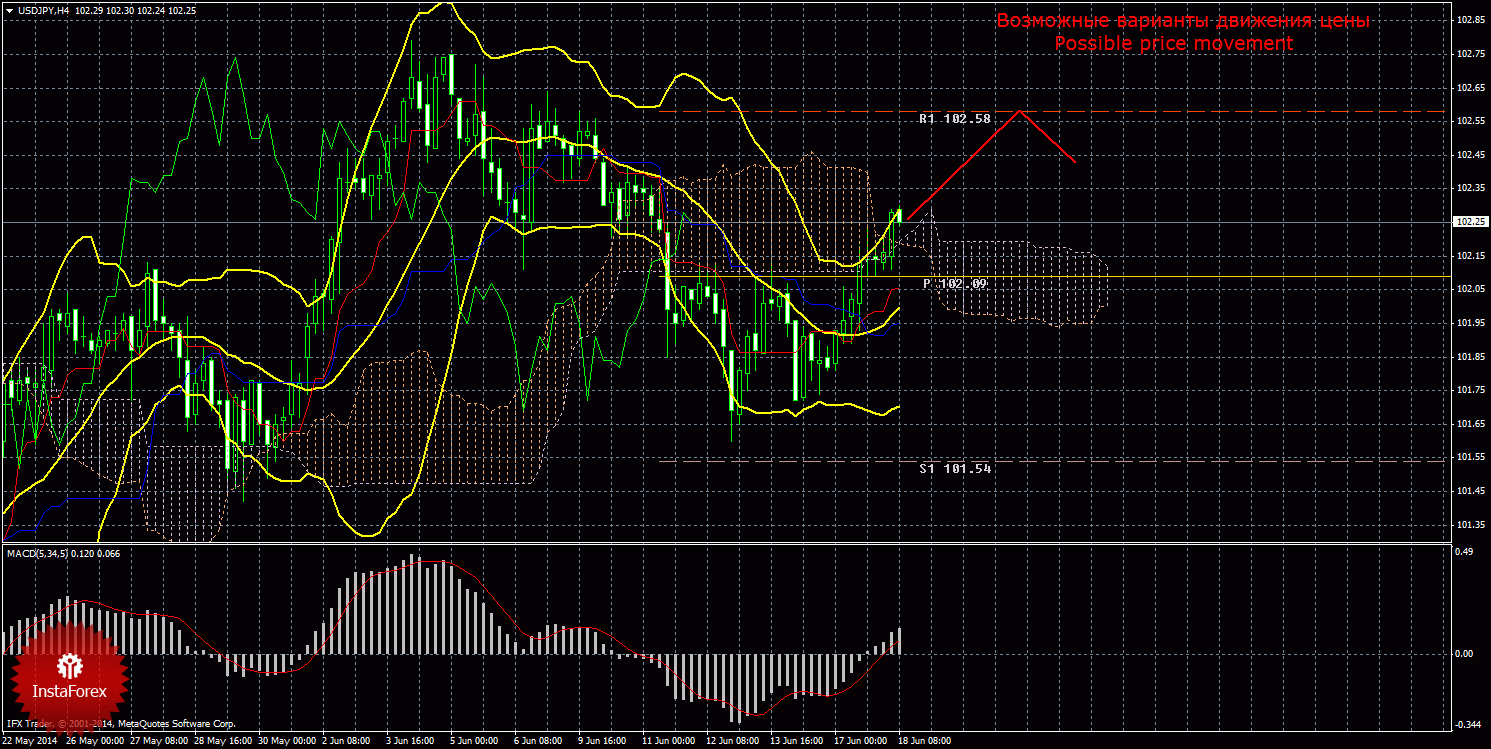Select the 'Possible price movement' caption
The width and height of the screenshot is (1491, 749).
tap(1174, 44)
